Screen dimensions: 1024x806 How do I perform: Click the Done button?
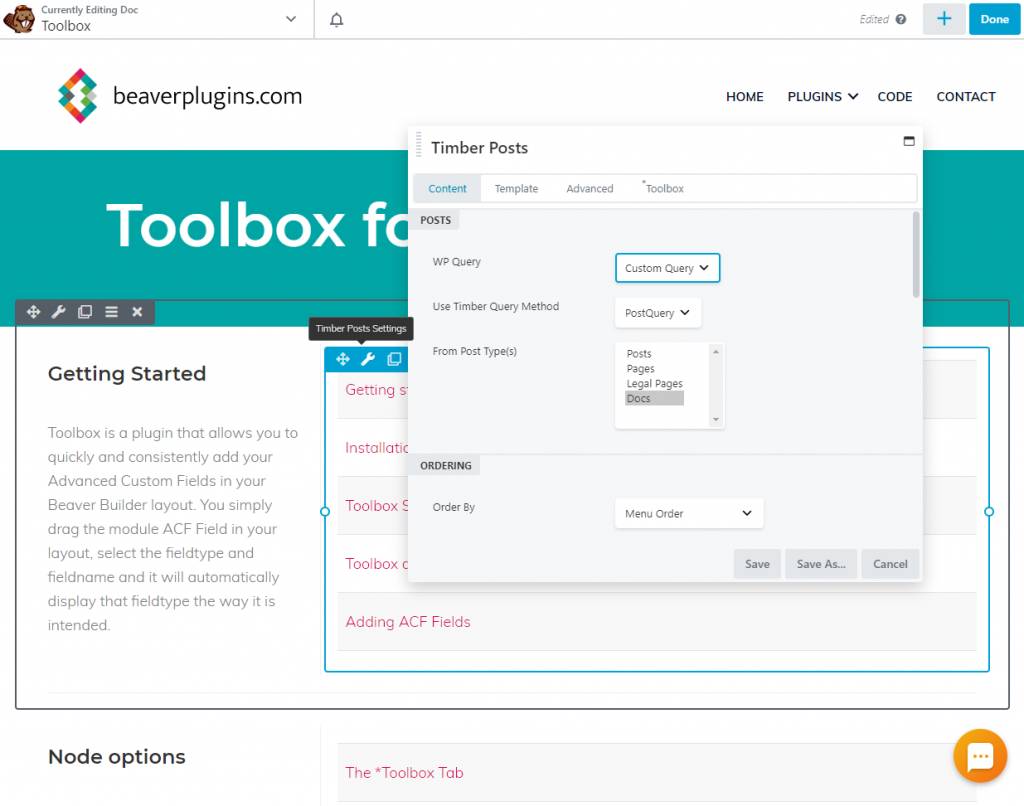[x=994, y=19]
